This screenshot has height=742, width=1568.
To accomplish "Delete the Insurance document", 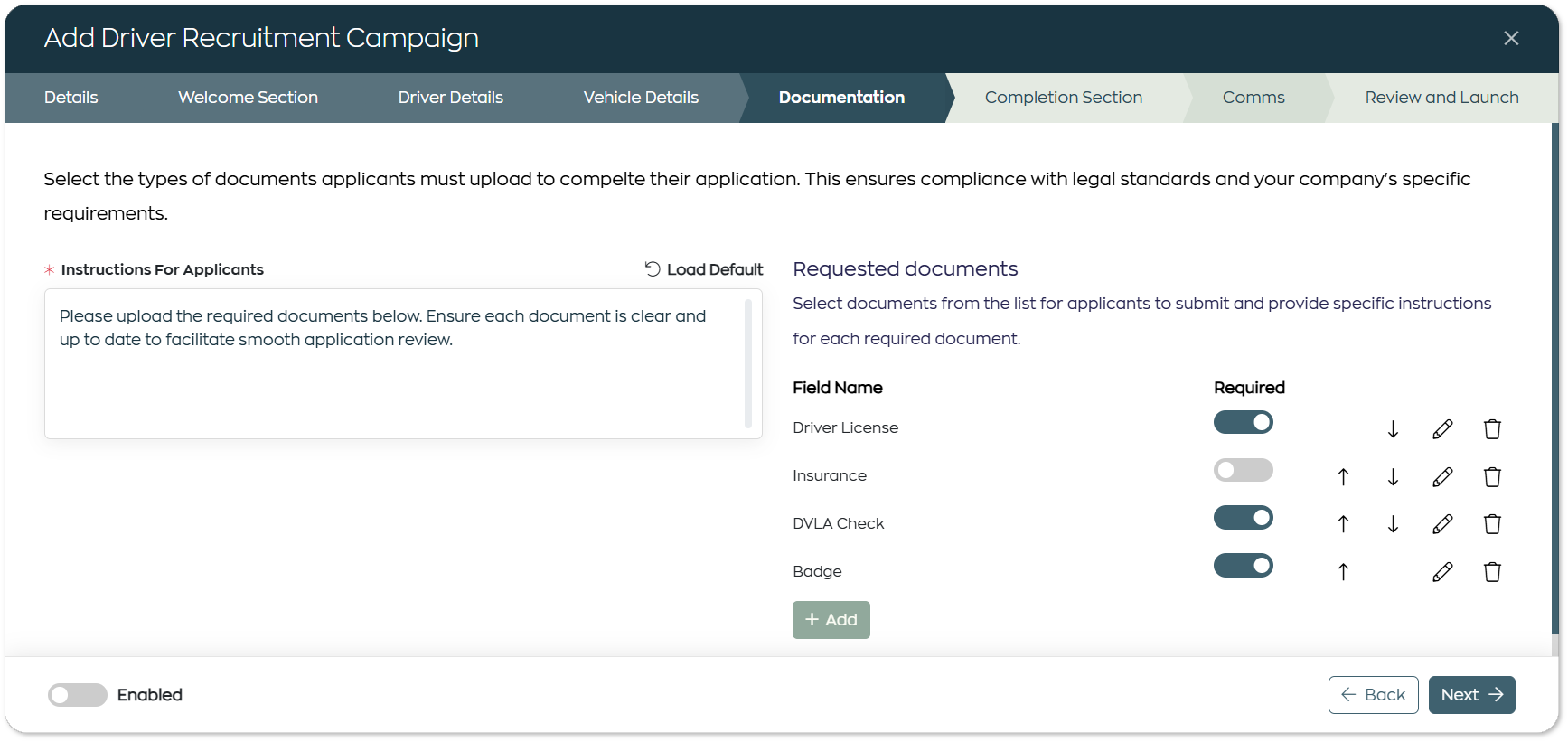I will (1492, 477).
